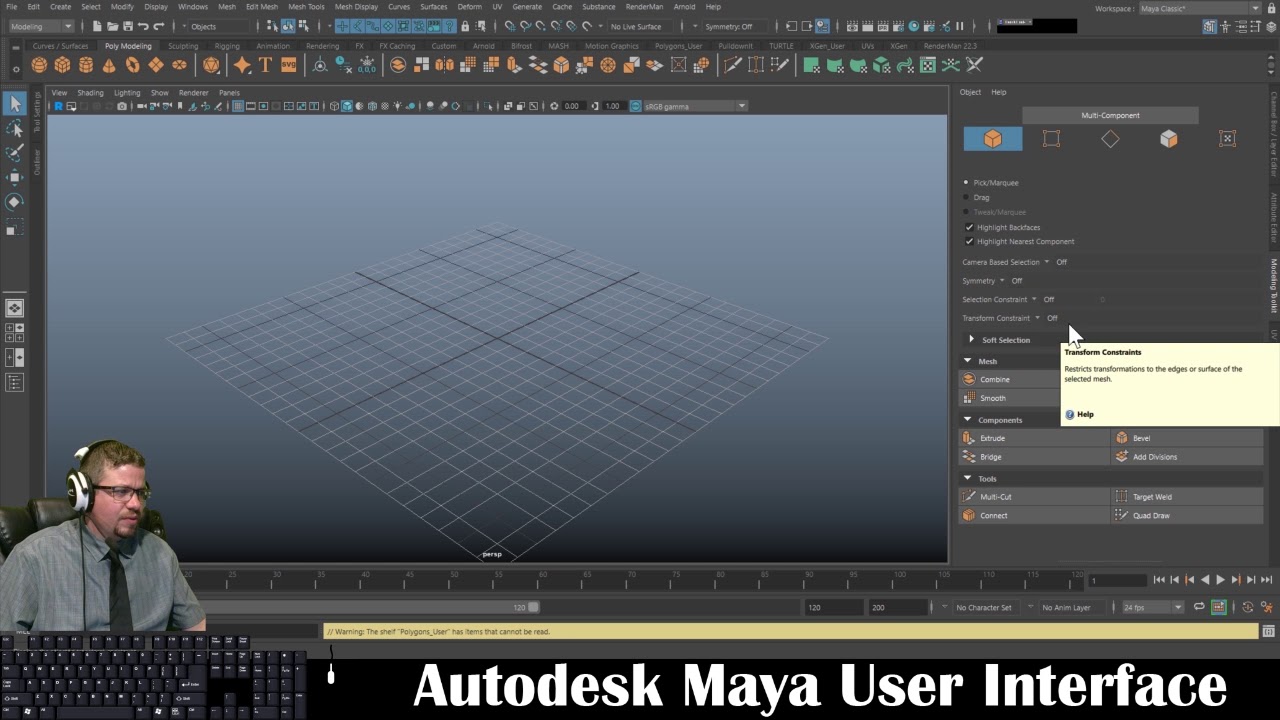Create a polygon cone from the shelf
The width and height of the screenshot is (1280, 720).
[109, 65]
